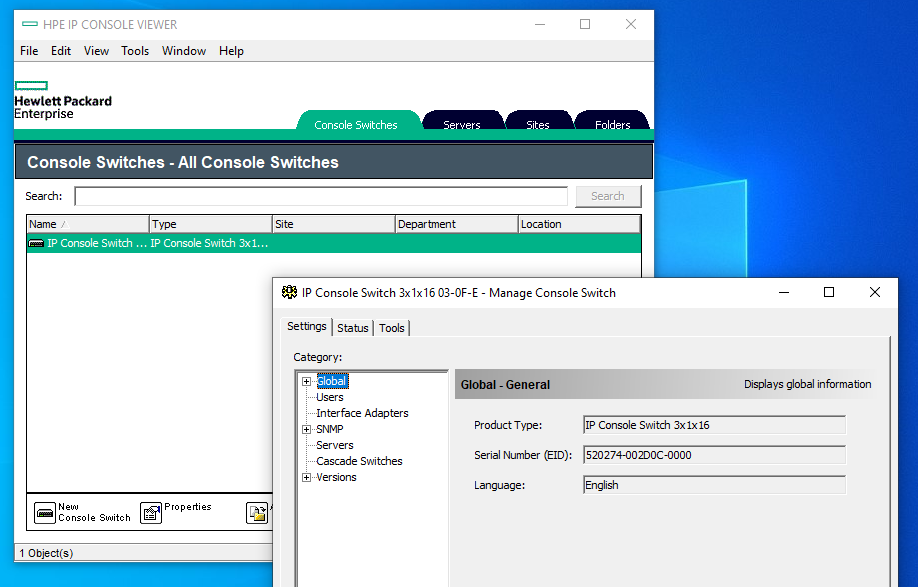Expand the Global tree node
This screenshot has height=587, width=918.
(306, 381)
